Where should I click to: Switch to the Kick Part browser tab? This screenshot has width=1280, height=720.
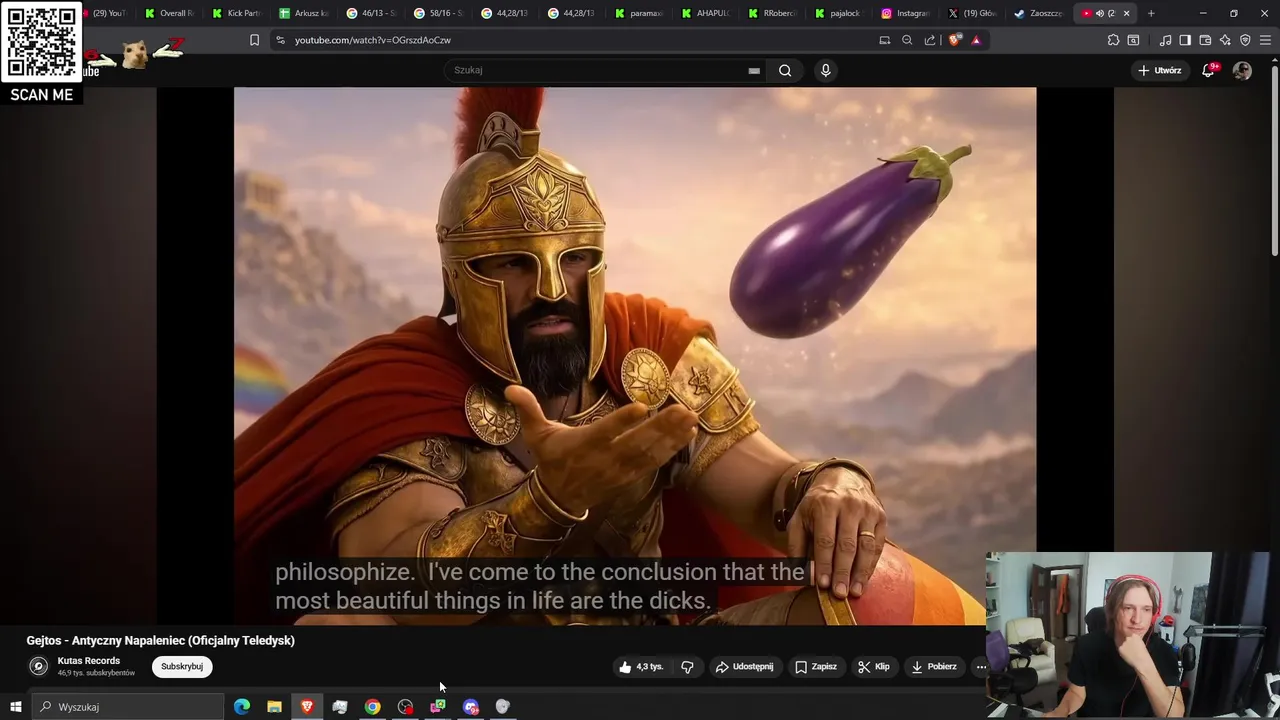236,13
